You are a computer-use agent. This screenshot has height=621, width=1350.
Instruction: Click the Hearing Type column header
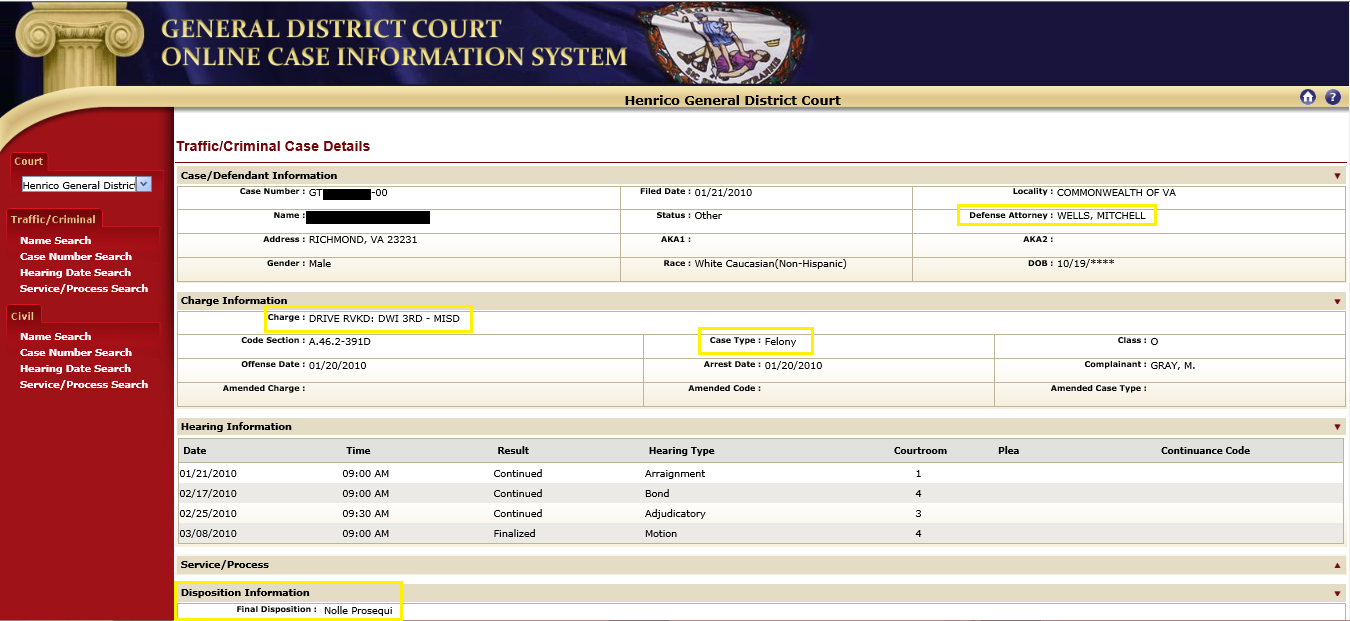point(681,451)
